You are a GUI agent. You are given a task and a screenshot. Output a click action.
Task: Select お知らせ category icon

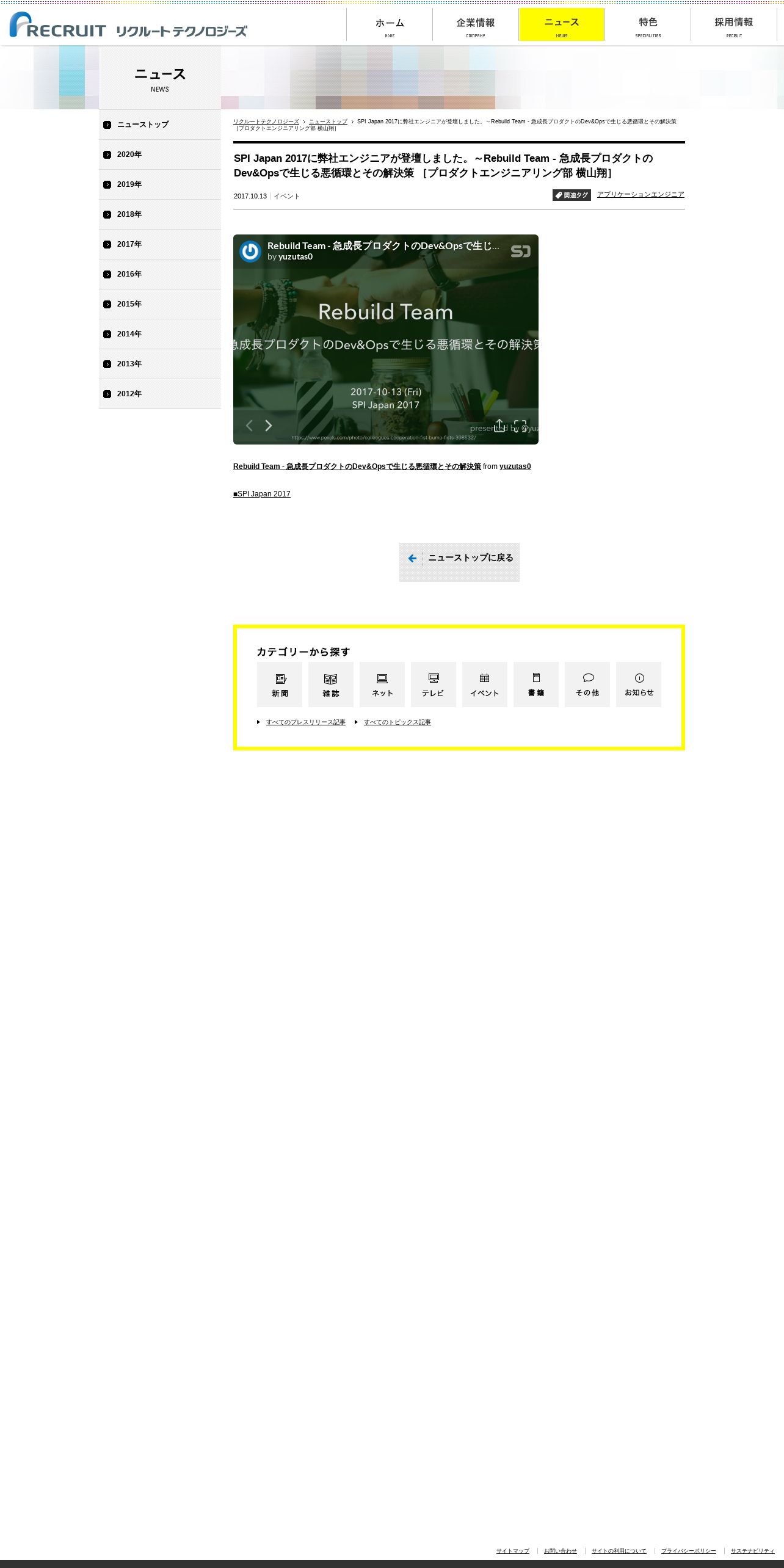point(639,684)
